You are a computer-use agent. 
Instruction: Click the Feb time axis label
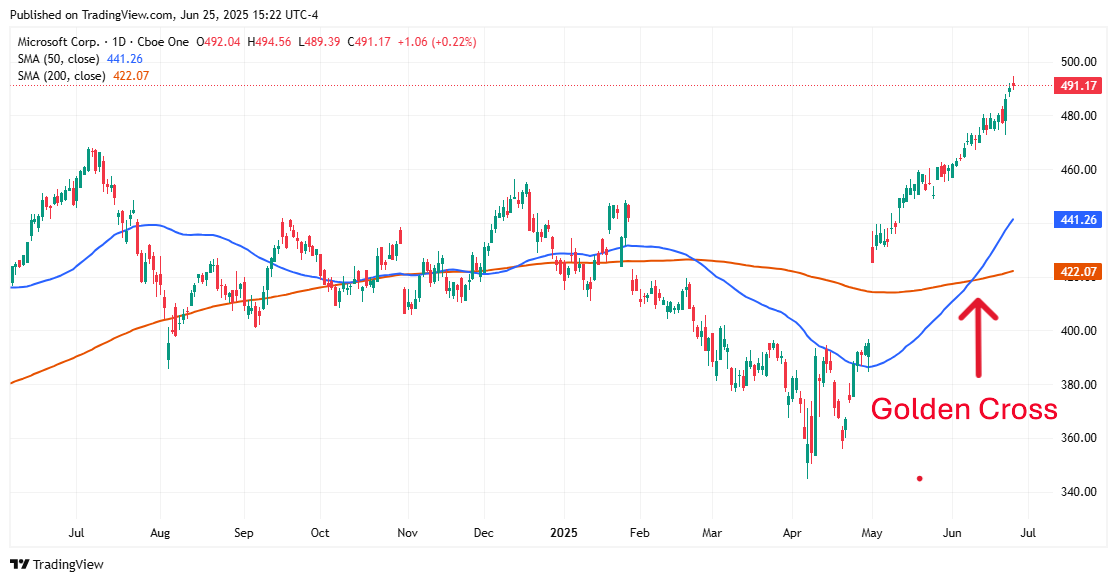[x=640, y=533]
